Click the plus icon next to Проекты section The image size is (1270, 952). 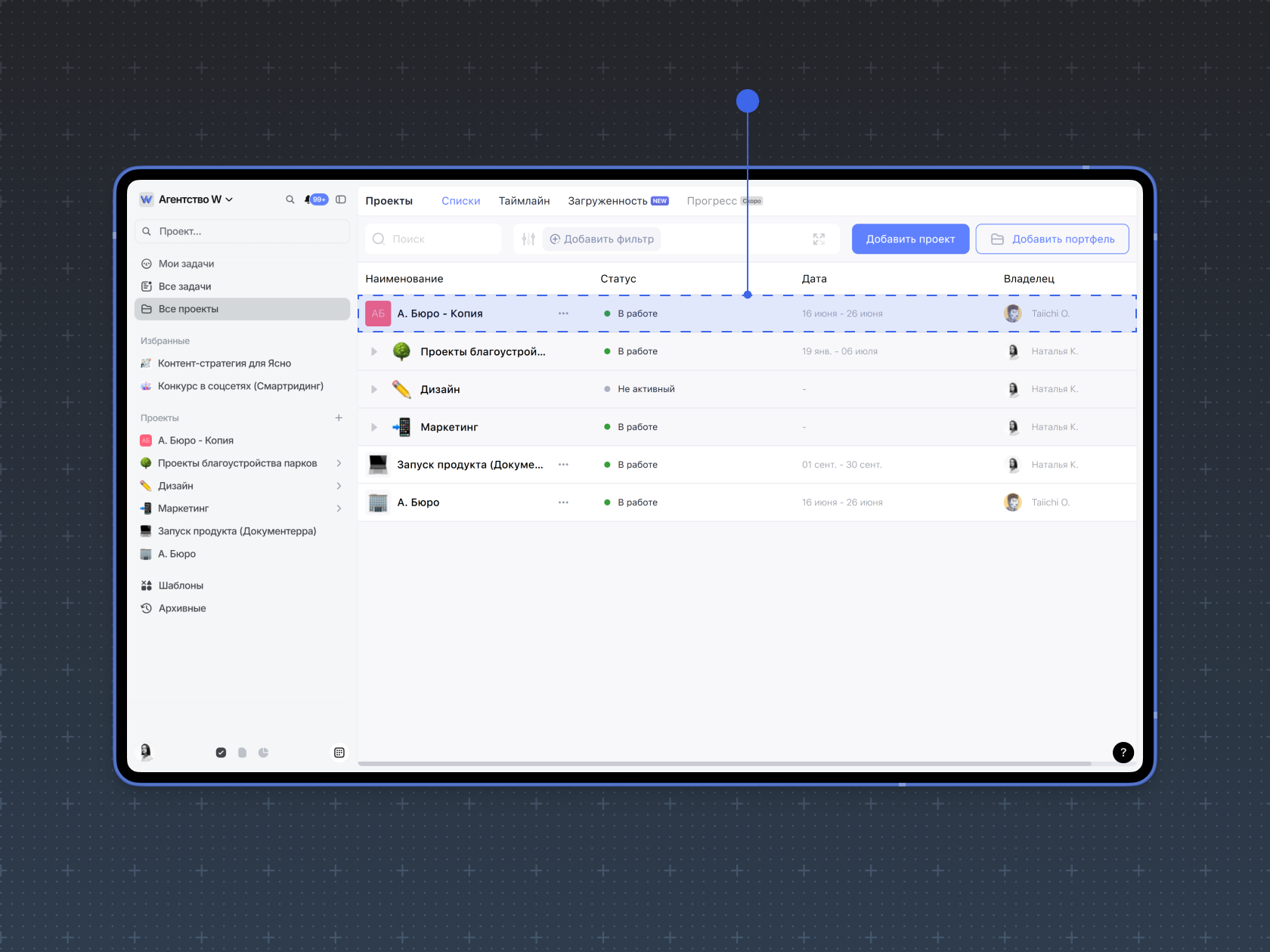click(x=339, y=418)
